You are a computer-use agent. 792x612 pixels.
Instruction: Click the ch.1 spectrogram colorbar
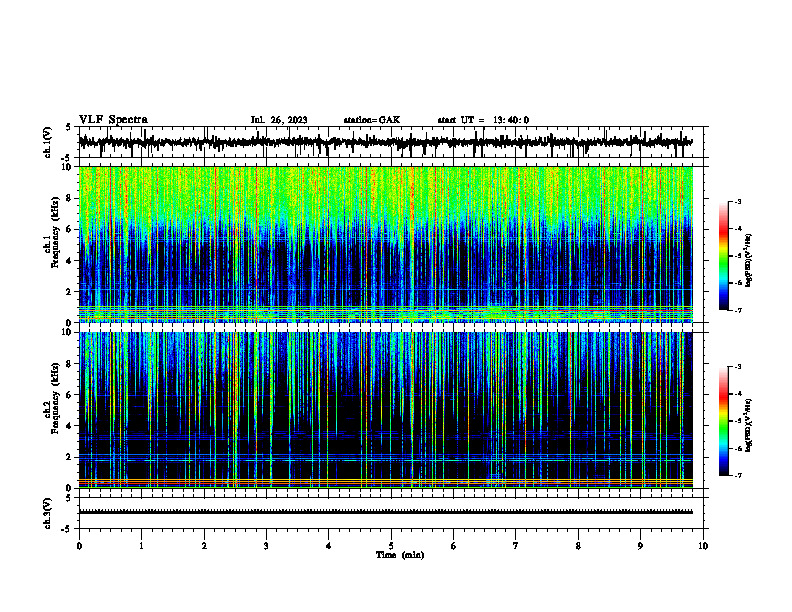point(724,256)
